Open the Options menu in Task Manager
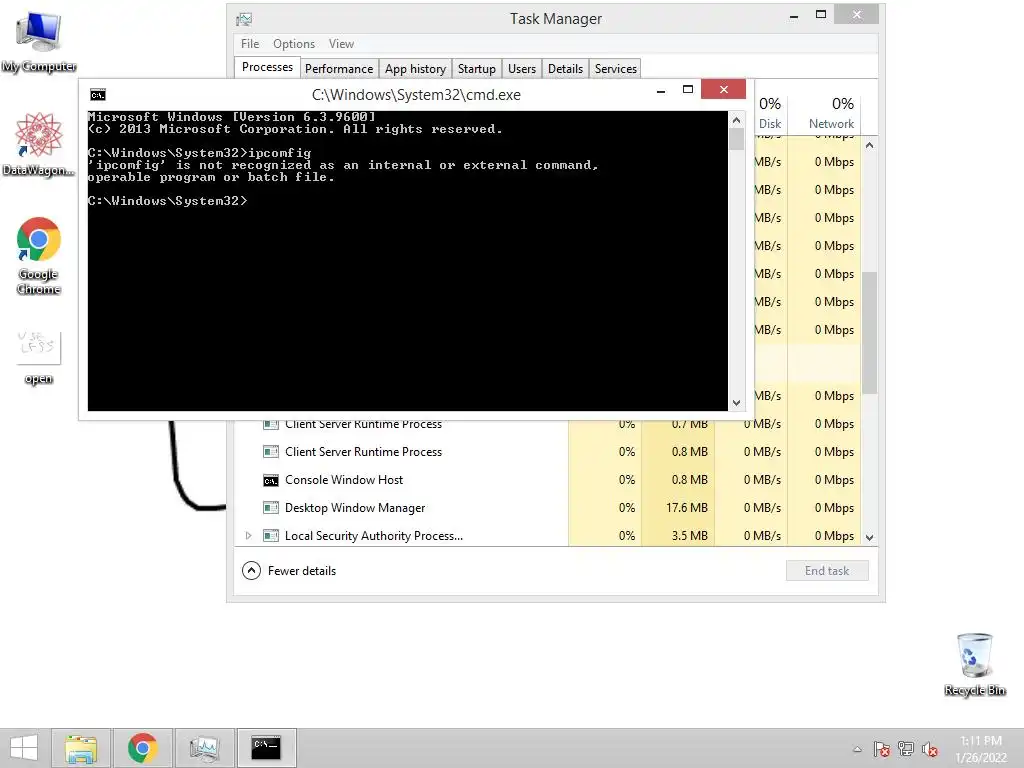 coord(294,44)
